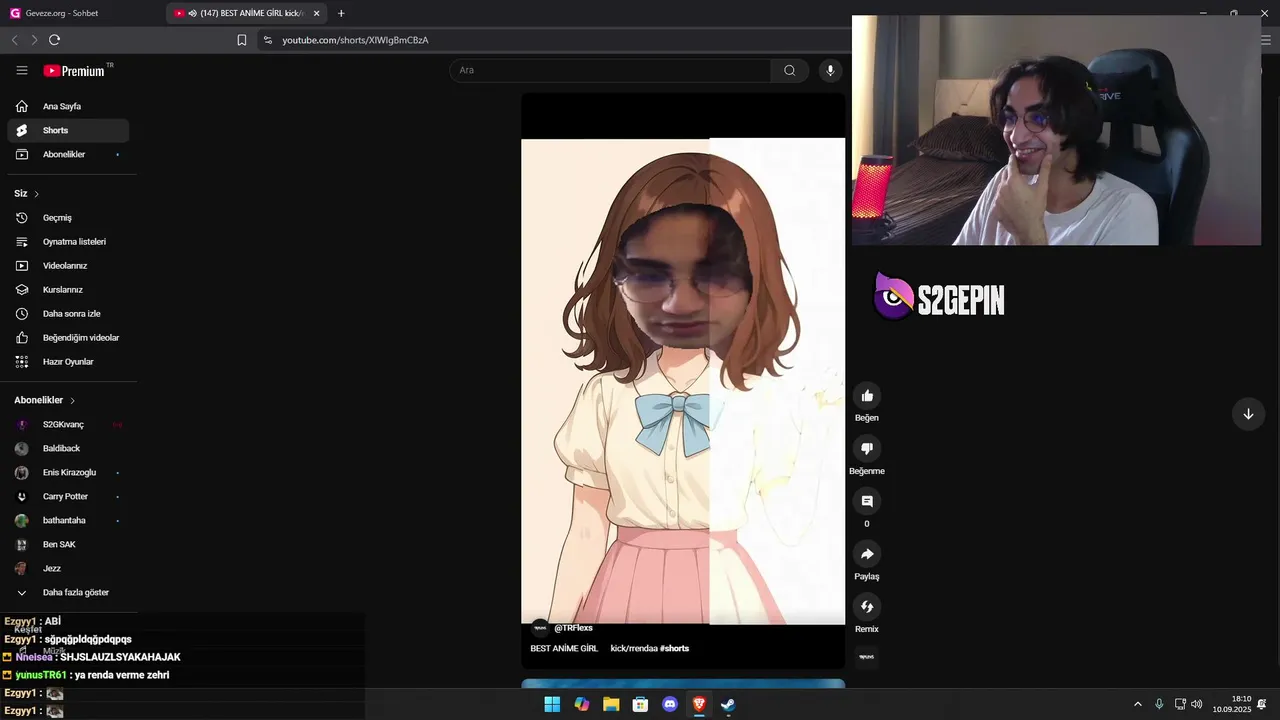
Task: Expand the Siz section chevron
Action: 37,194
